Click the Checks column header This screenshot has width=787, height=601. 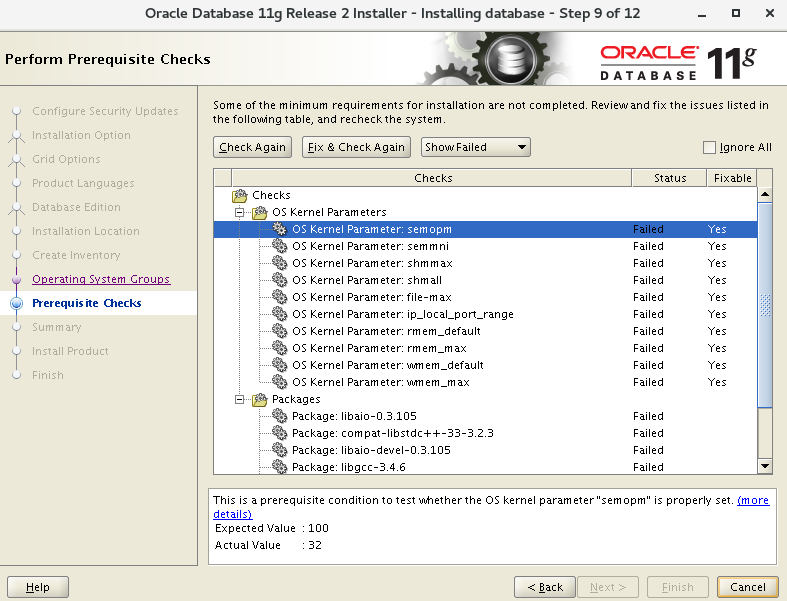(x=432, y=178)
